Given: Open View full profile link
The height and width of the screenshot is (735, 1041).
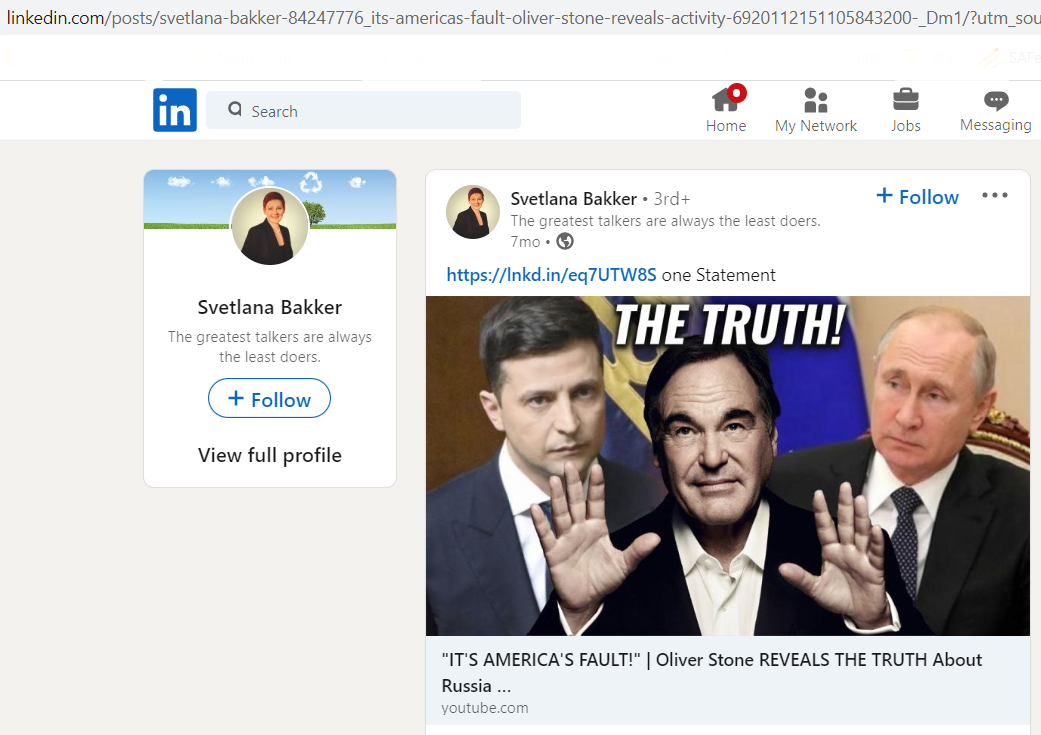Looking at the screenshot, I should coord(270,455).
